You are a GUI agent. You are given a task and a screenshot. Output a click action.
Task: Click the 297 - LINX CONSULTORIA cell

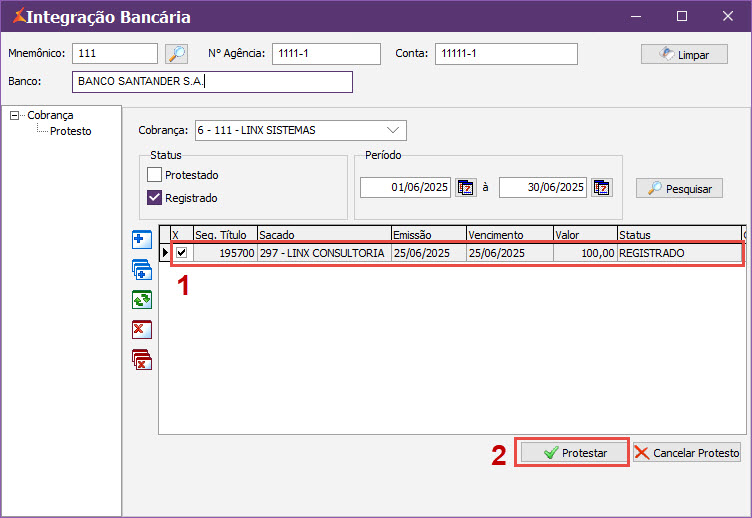325,253
